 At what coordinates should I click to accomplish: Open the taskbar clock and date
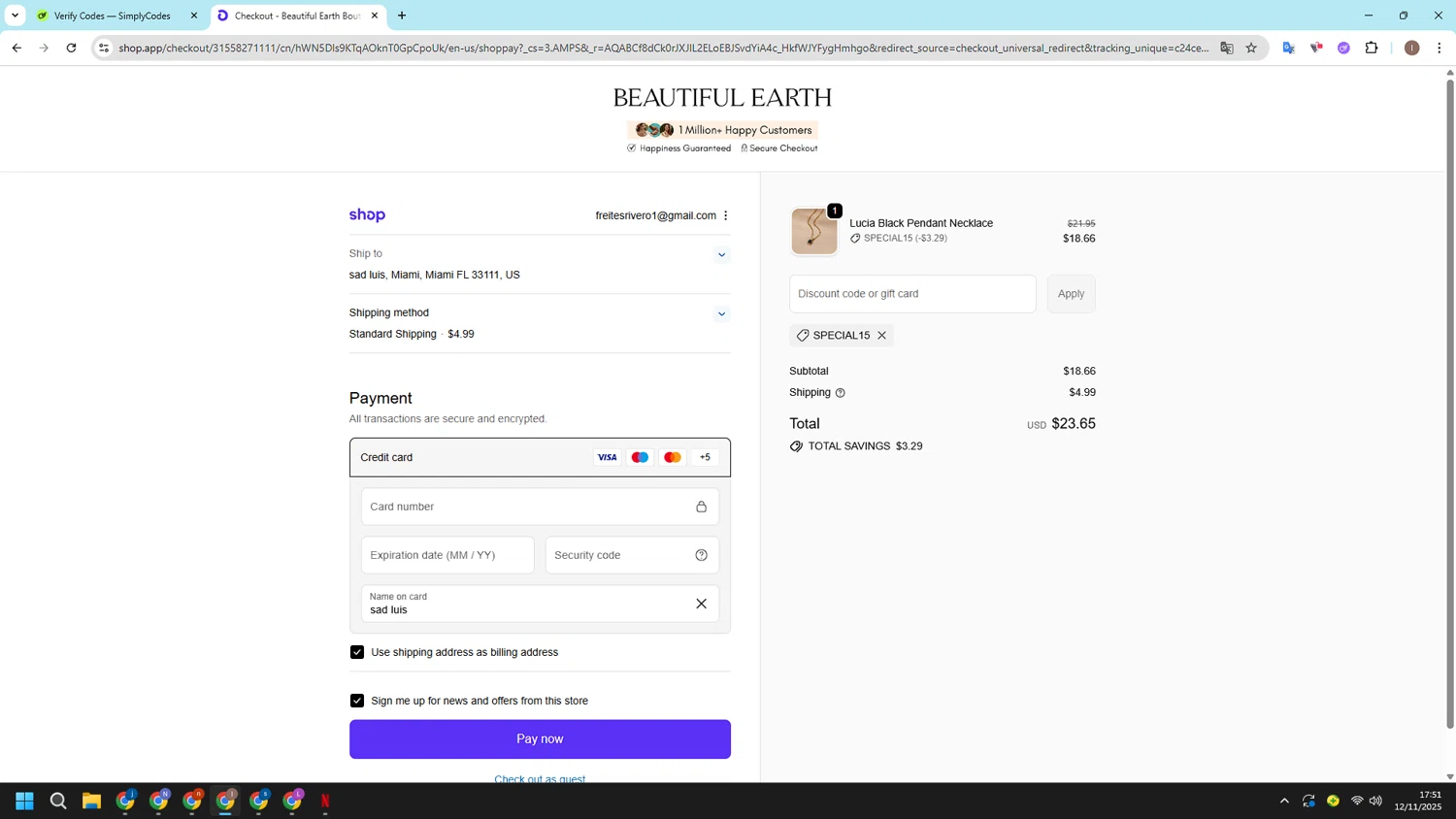click(1418, 801)
